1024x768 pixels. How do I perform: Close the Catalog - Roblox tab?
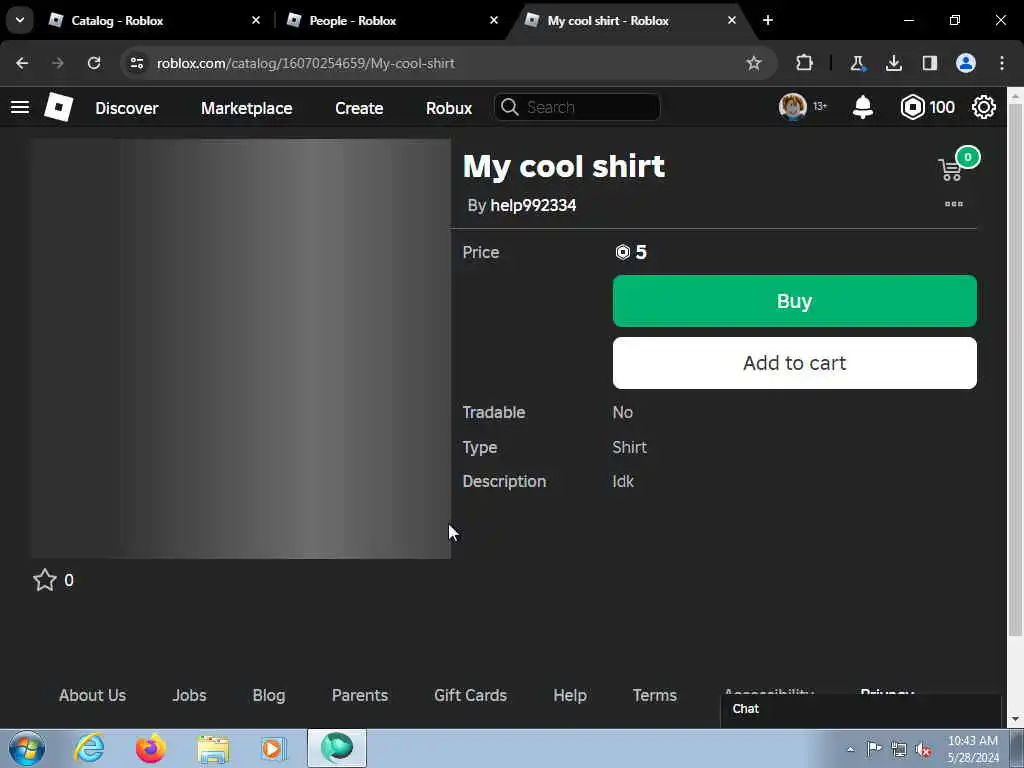pyautogui.click(x=256, y=20)
